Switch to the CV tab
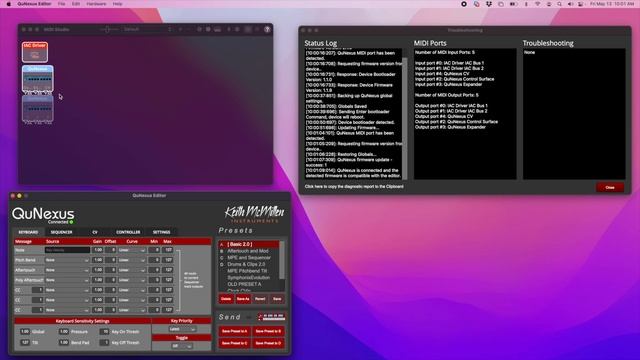 pyautogui.click(x=95, y=232)
